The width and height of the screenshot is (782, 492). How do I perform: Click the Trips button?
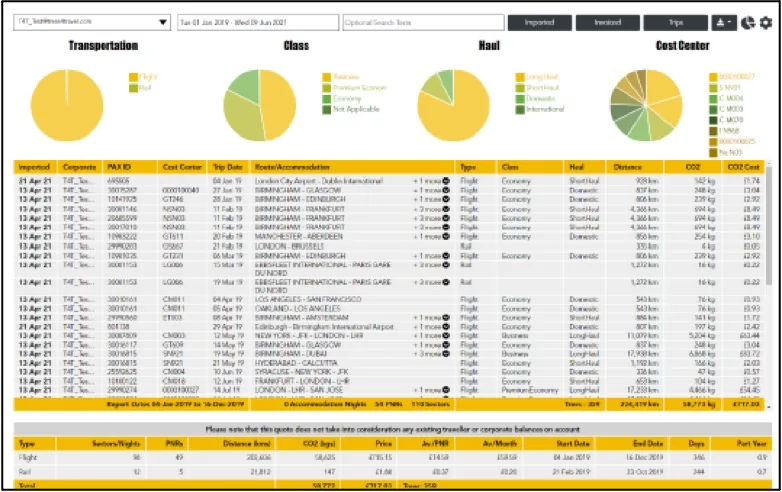click(675, 22)
